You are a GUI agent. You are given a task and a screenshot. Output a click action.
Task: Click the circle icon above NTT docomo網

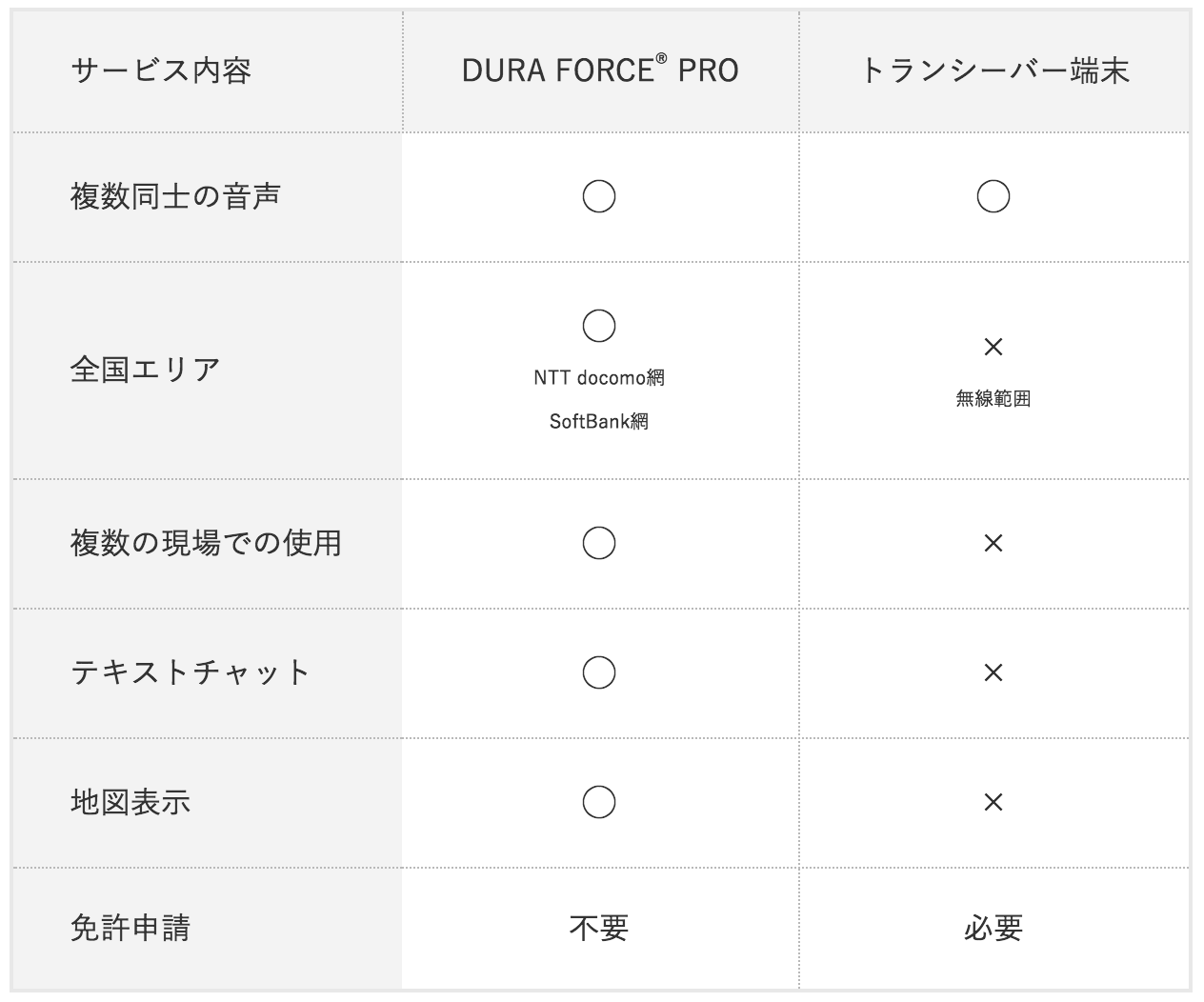click(x=599, y=326)
